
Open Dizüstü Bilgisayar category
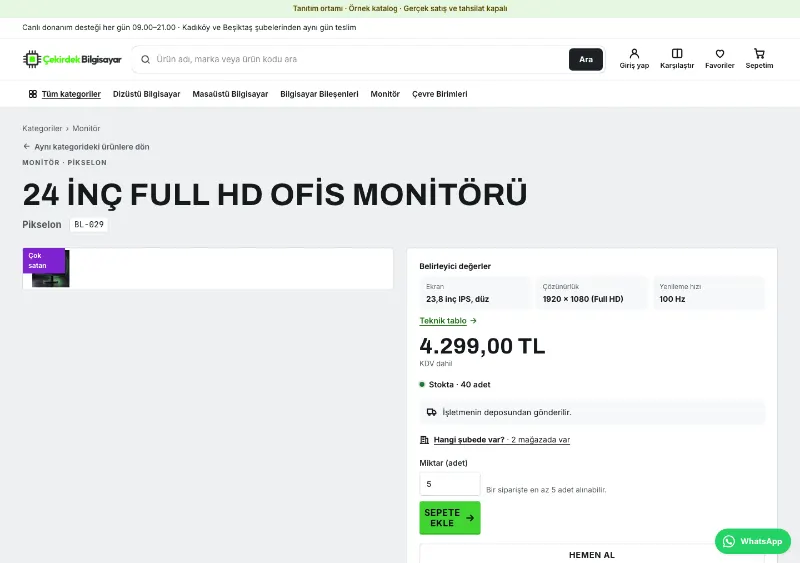click(x=146, y=94)
